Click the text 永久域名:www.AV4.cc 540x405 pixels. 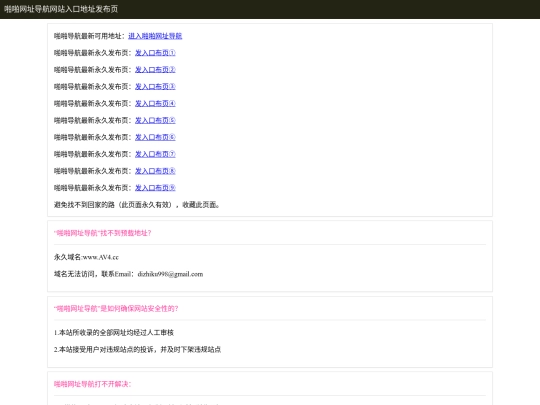click(x=86, y=257)
